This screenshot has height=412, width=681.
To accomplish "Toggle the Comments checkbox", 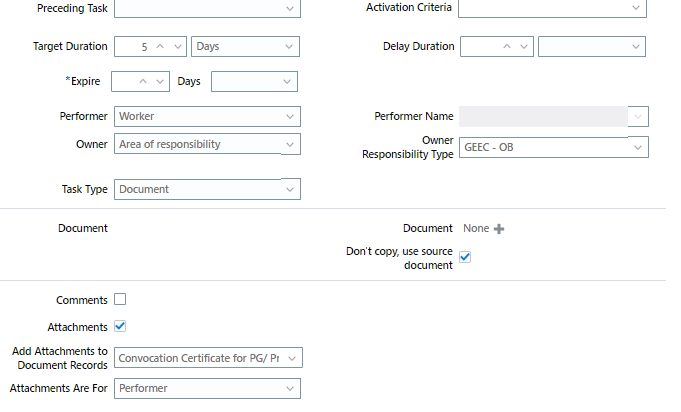I will pyautogui.click(x=120, y=299).
